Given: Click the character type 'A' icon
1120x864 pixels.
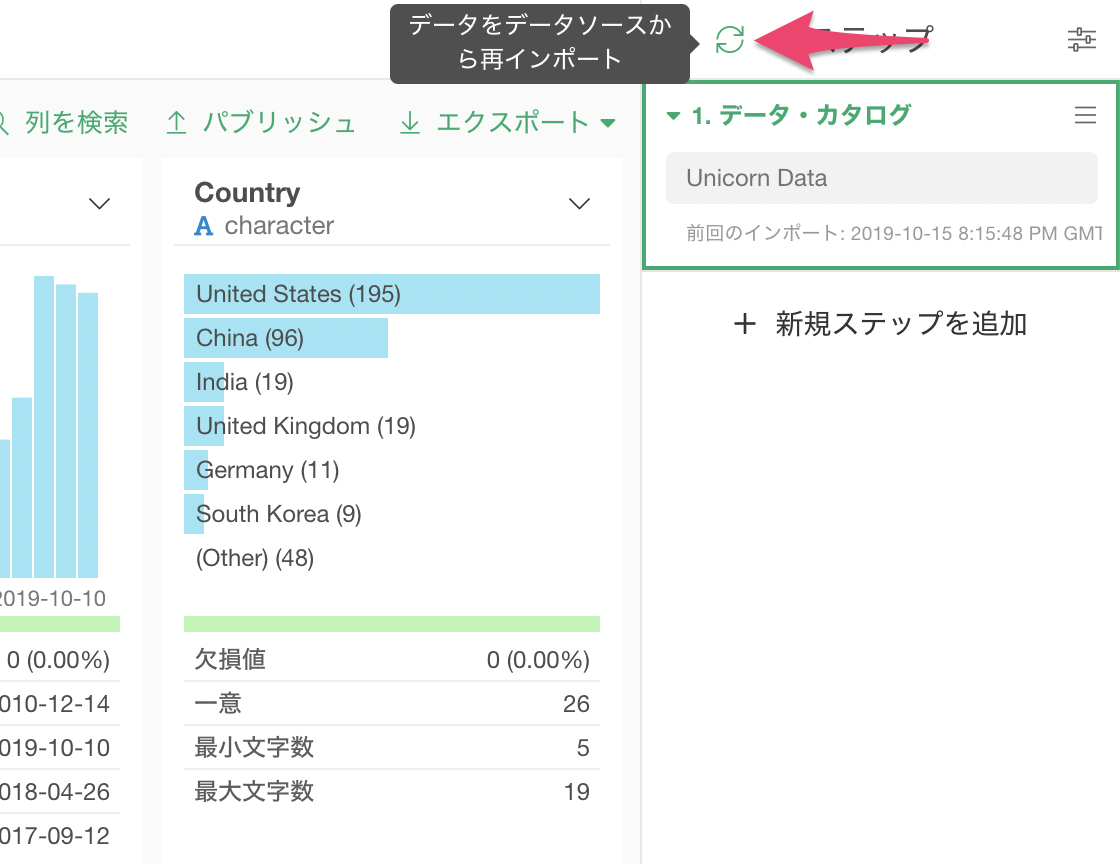Looking at the screenshot, I should pyautogui.click(x=204, y=226).
